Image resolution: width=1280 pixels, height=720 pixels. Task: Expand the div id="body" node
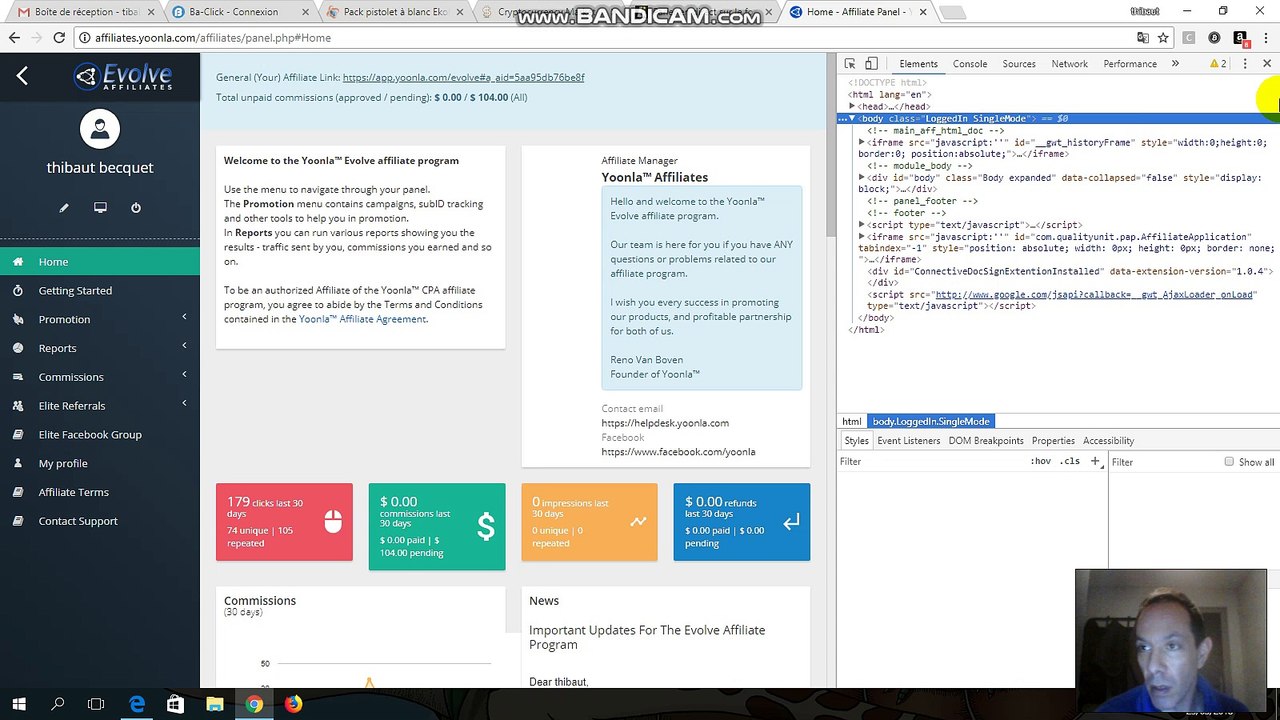coord(862,177)
